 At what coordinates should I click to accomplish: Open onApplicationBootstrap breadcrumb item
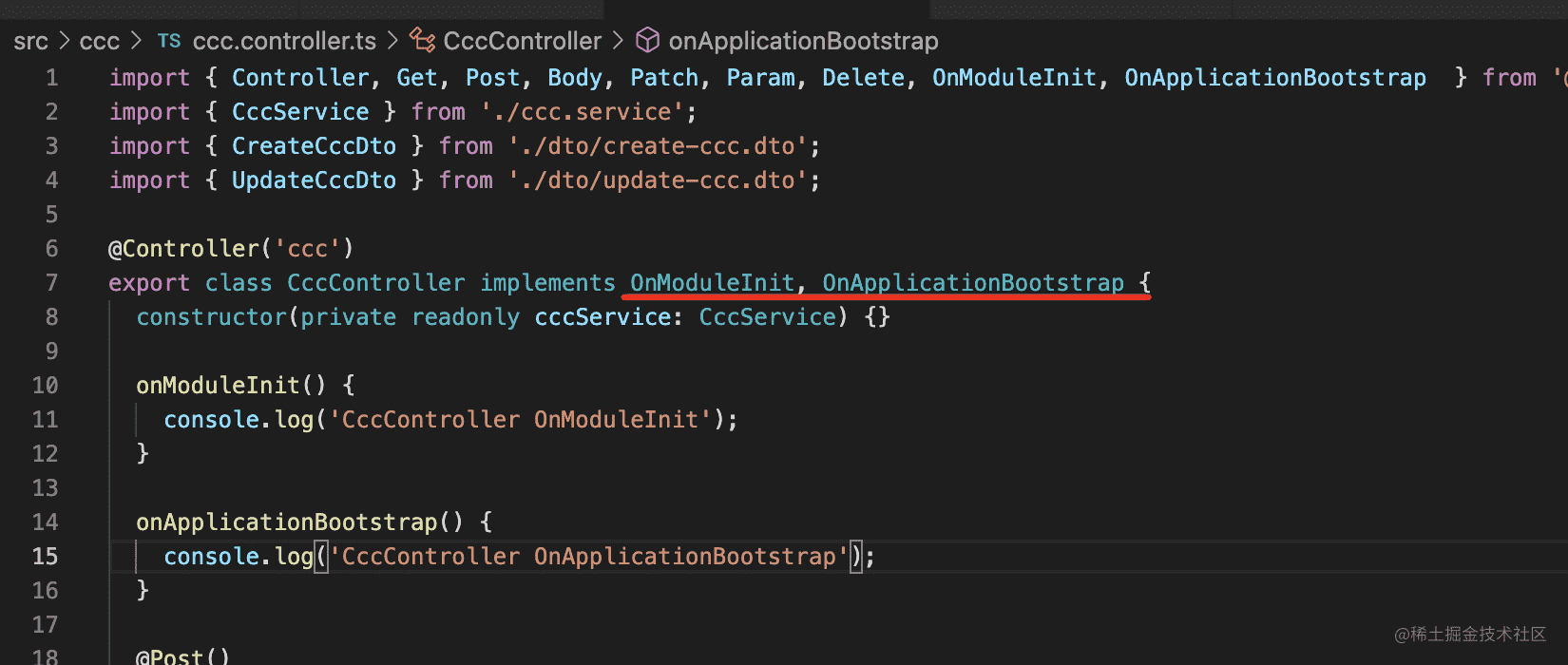[803, 41]
